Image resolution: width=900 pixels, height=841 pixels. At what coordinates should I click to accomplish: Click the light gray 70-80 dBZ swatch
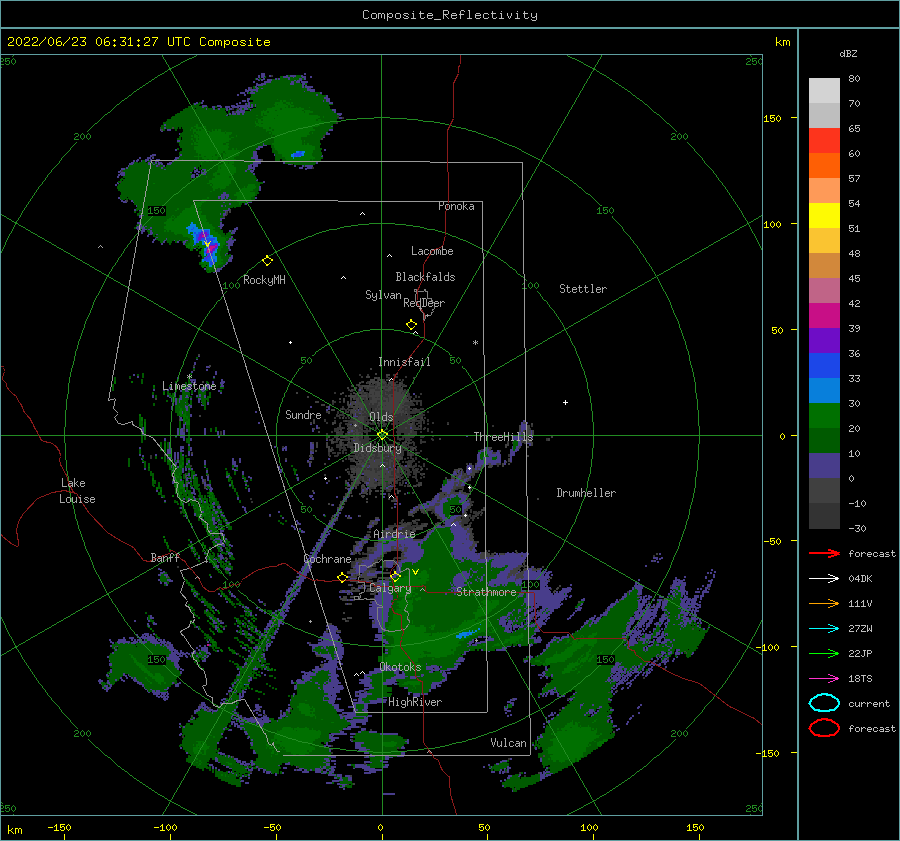[x=824, y=91]
